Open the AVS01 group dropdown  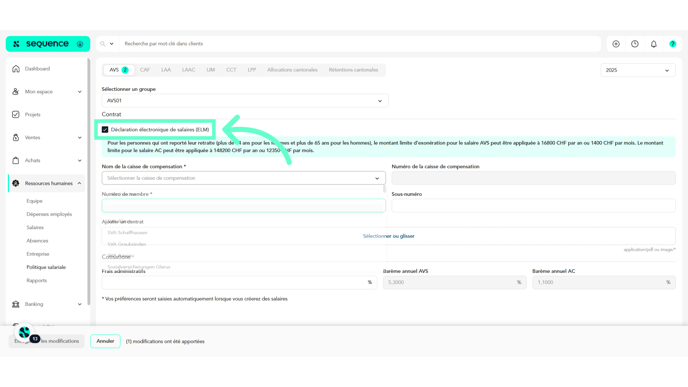click(245, 101)
